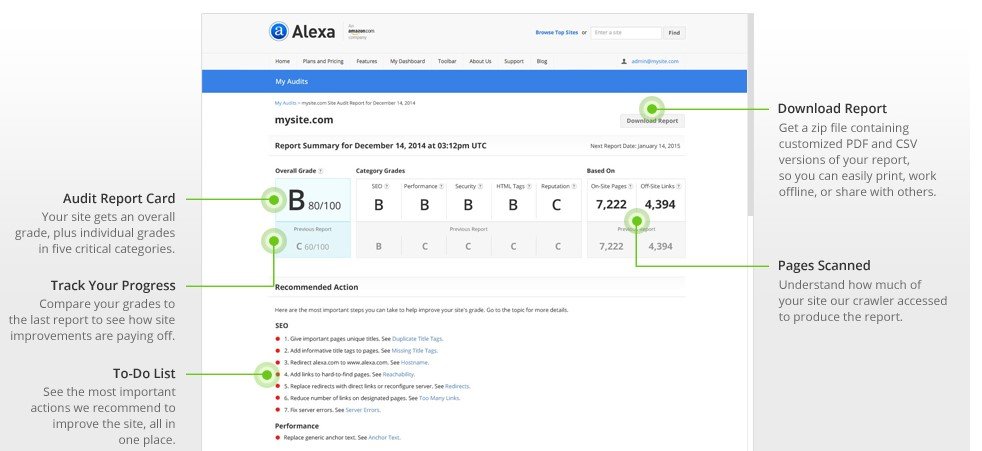Open the Hostname link

pos(416,363)
